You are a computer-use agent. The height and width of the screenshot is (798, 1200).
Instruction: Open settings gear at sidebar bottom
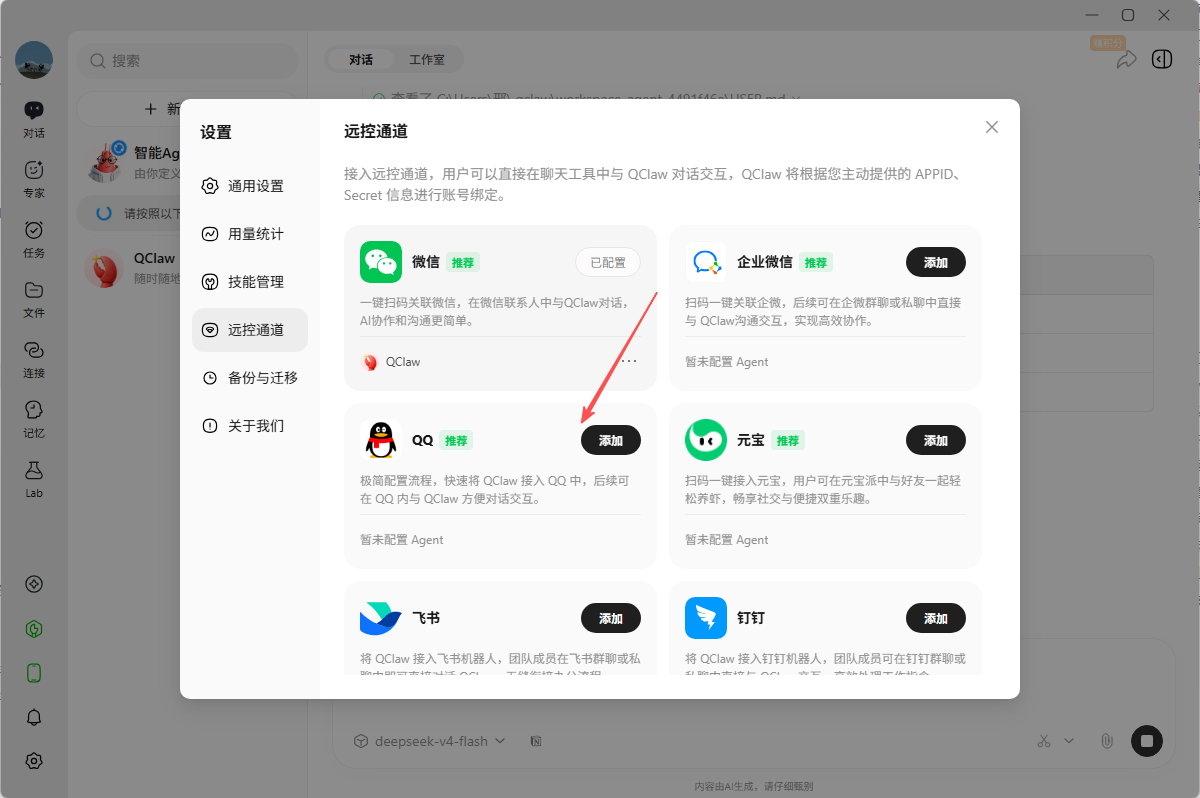point(34,761)
